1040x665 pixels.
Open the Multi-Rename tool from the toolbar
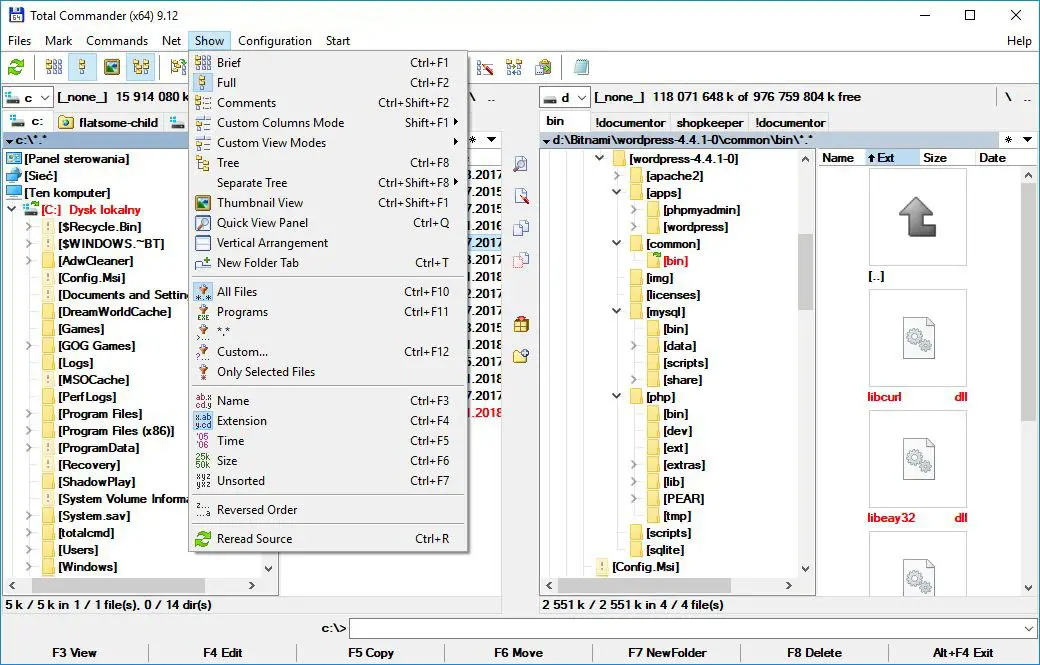click(x=485, y=67)
